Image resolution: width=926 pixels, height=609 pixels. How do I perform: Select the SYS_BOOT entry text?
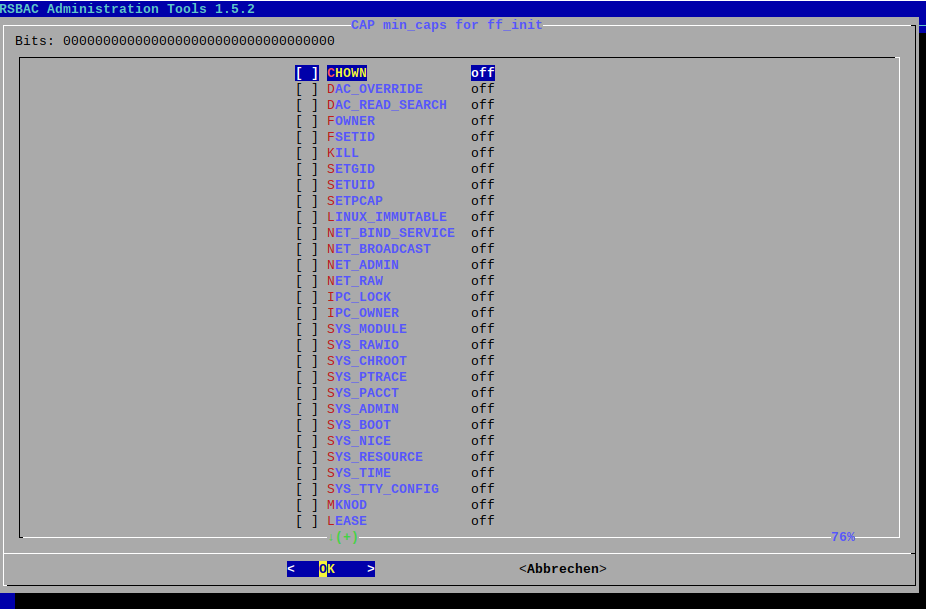pos(358,425)
